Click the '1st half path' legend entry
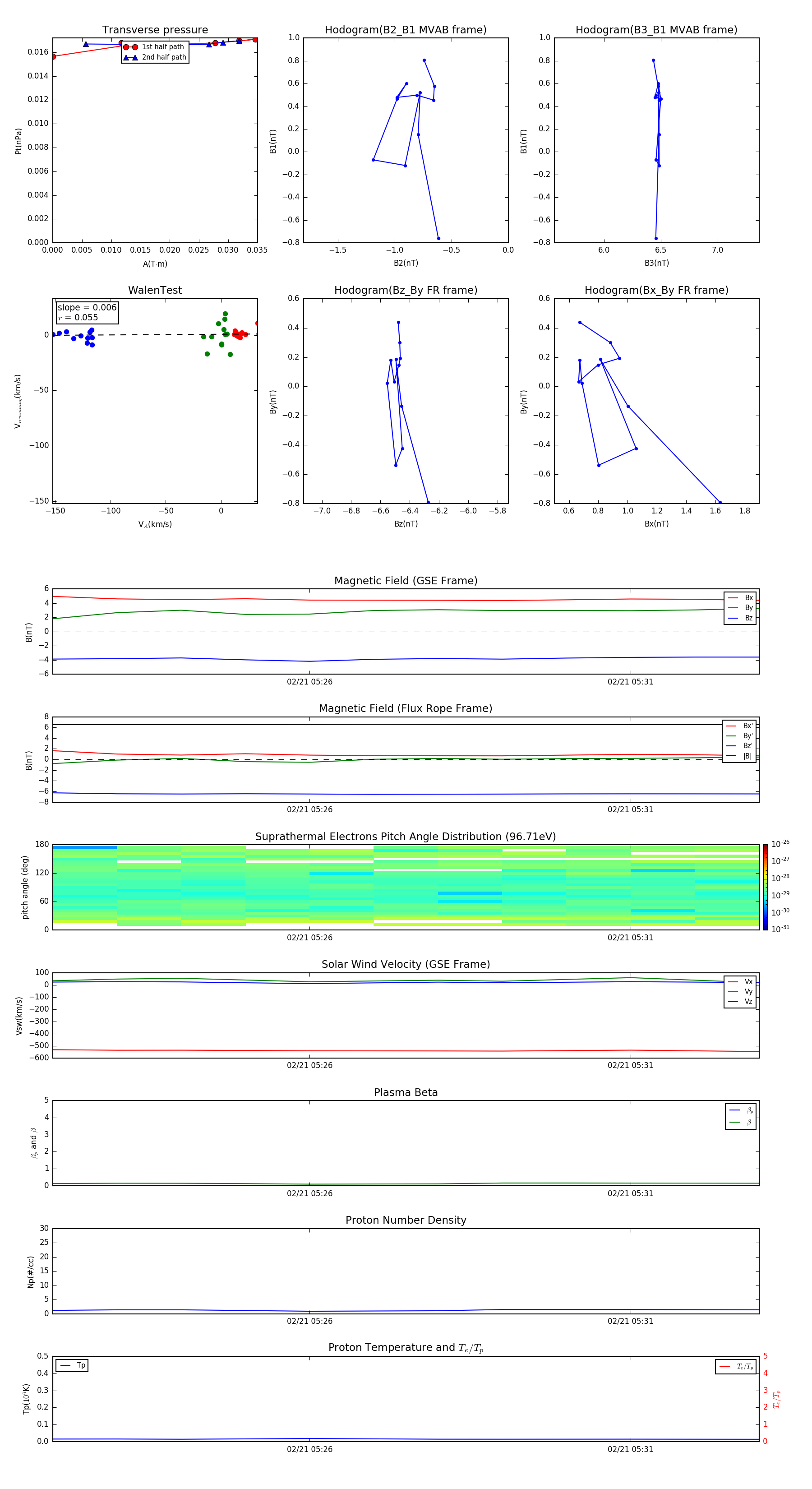The image size is (812, 1489). click(154, 47)
